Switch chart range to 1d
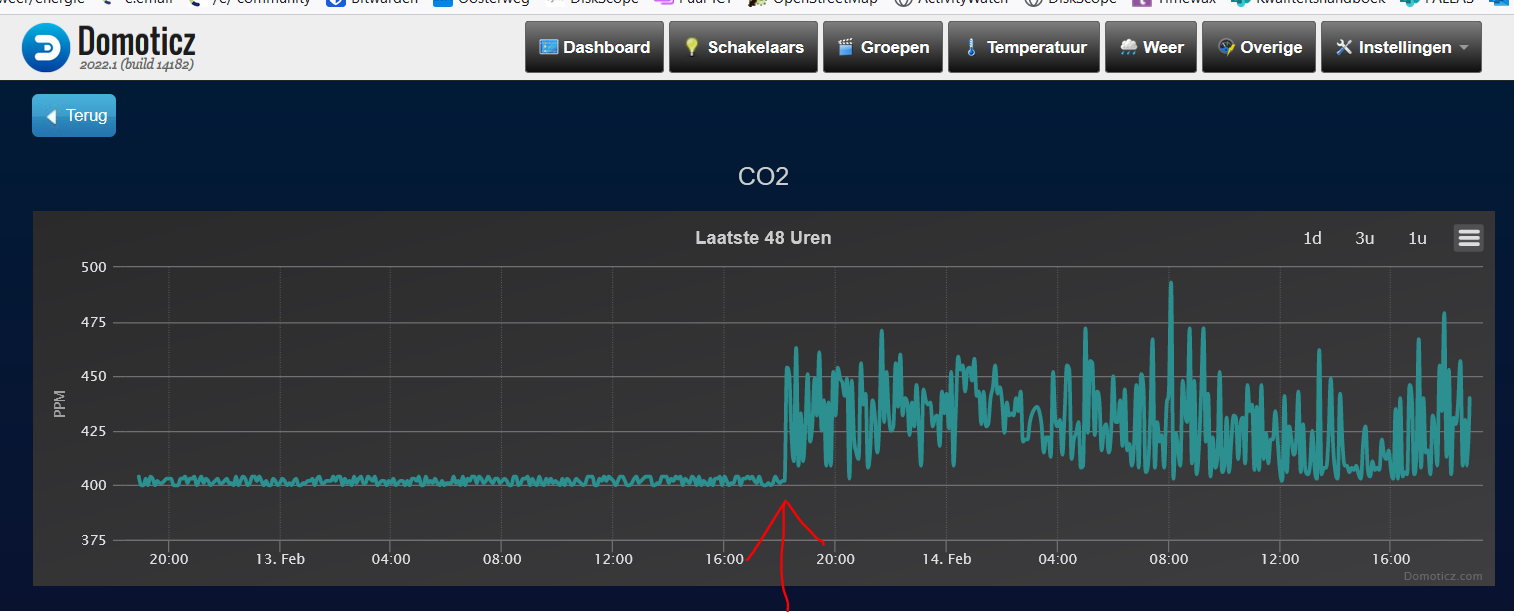The width and height of the screenshot is (1514, 612). coord(1312,238)
